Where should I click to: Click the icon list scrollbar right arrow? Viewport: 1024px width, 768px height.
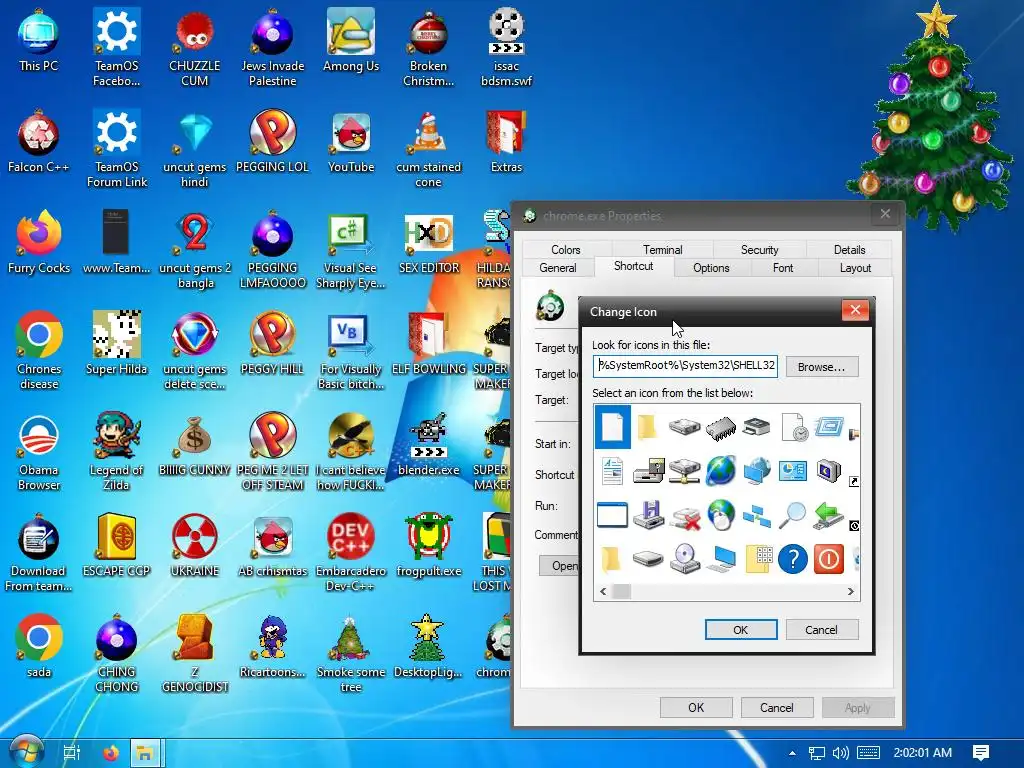coord(850,592)
